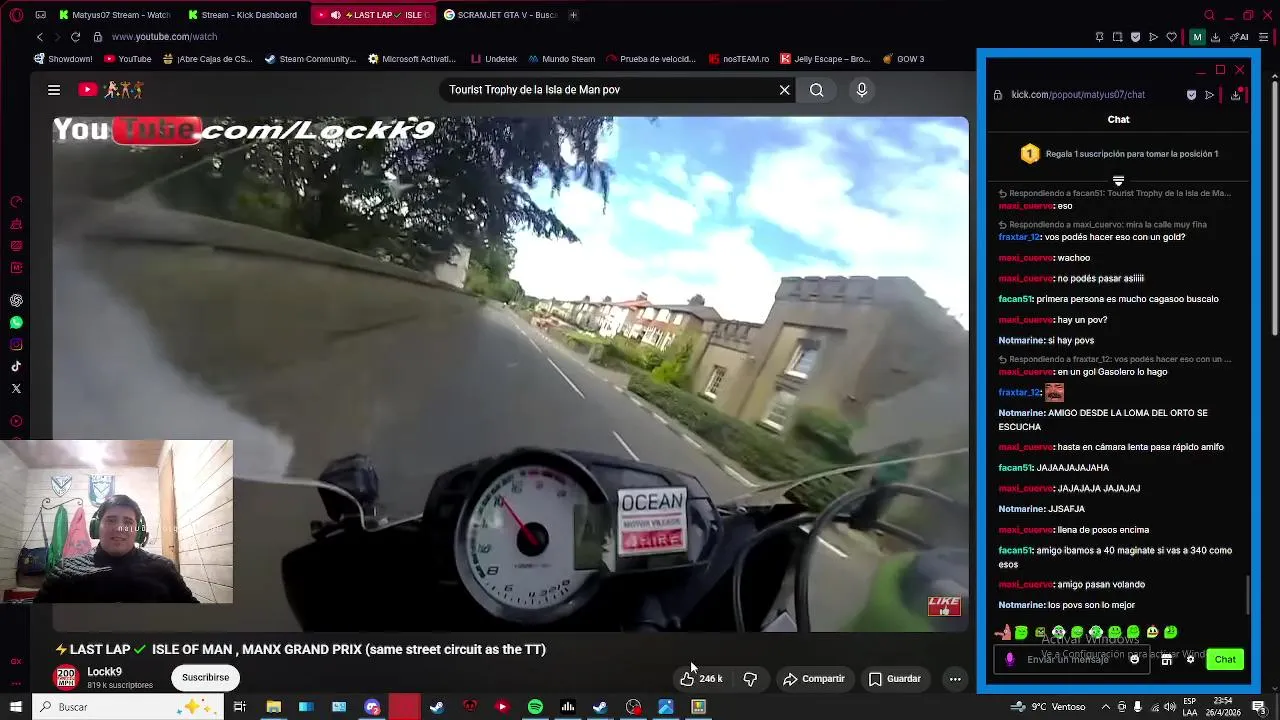The image size is (1280, 720).
Task: Click the message input 'Enviar un mensaje'
Action: [1071, 659]
